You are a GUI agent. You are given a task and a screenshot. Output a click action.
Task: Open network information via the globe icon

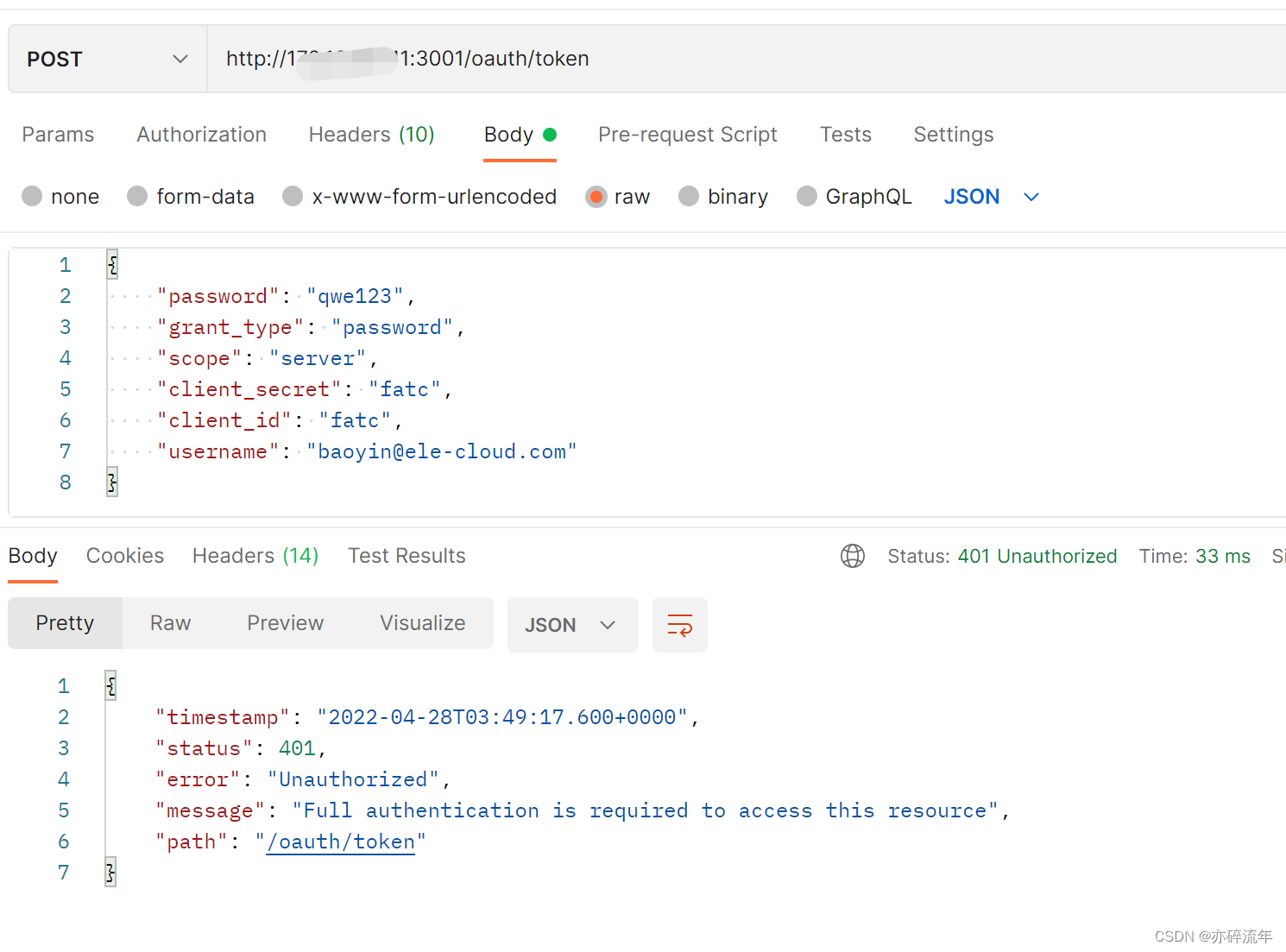tap(853, 556)
